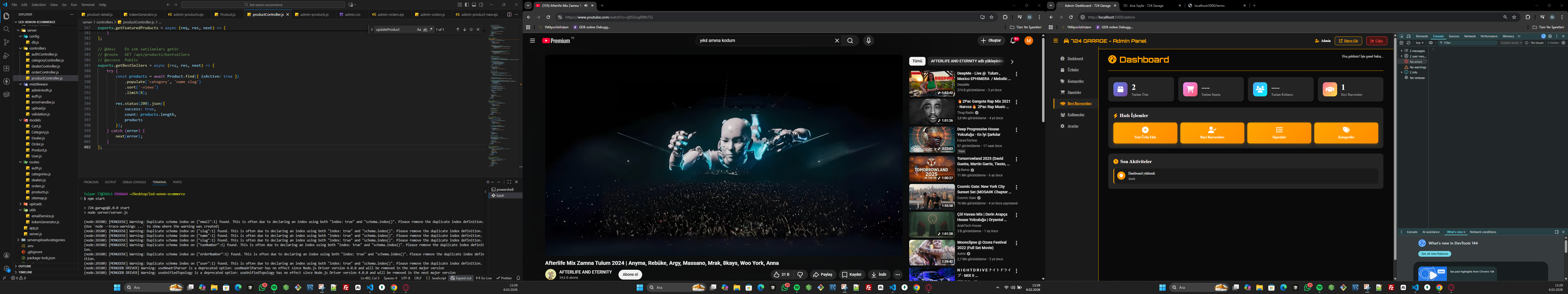Start YouTube voice search with the microphone

click(x=869, y=41)
